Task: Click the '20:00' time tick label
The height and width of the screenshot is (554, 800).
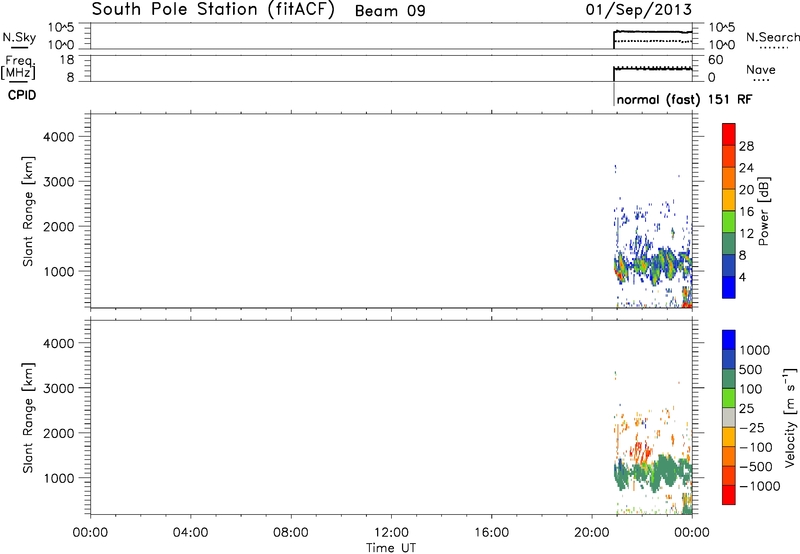Action: pyautogui.click(x=592, y=533)
